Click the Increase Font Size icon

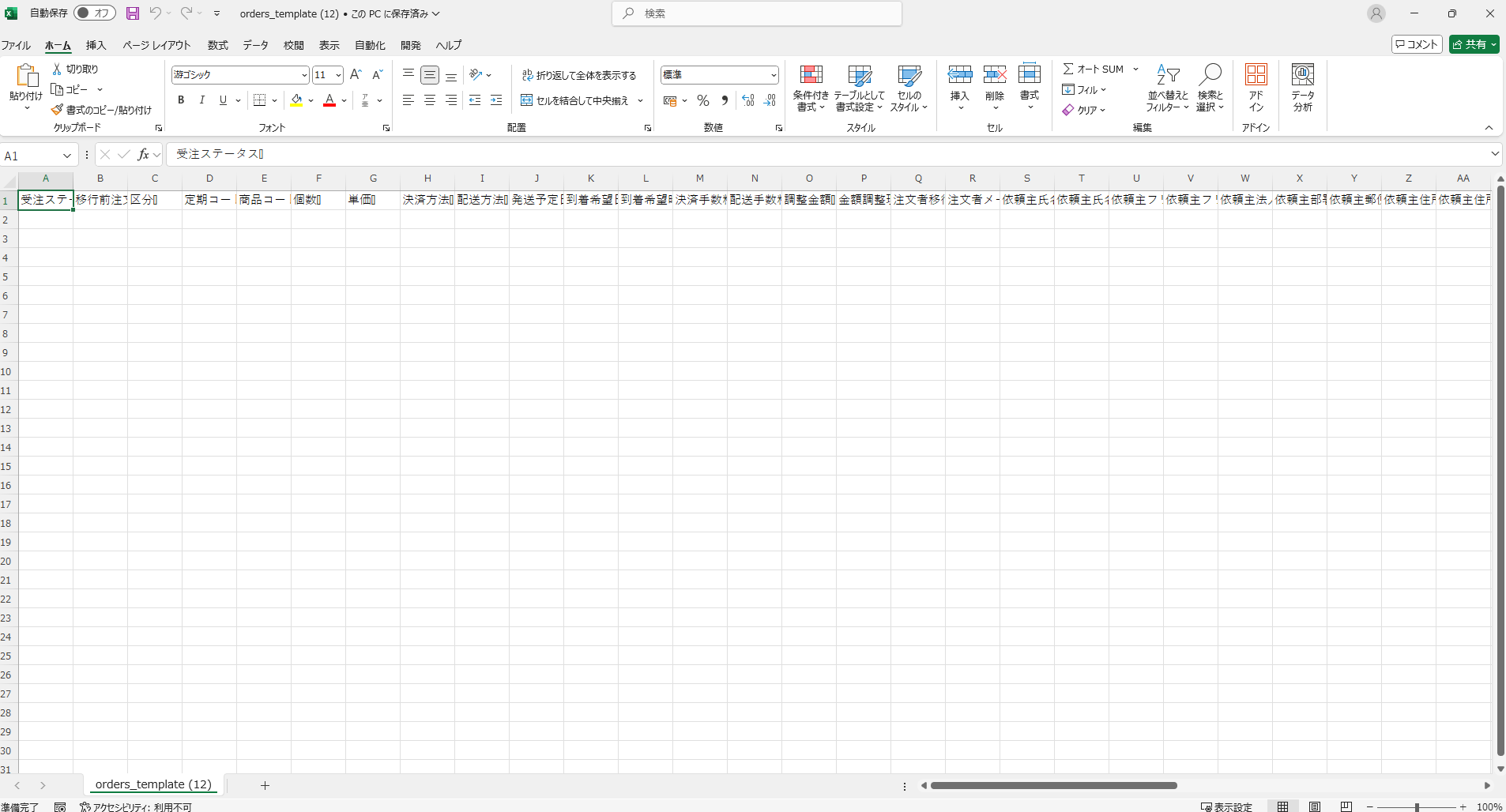click(356, 74)
